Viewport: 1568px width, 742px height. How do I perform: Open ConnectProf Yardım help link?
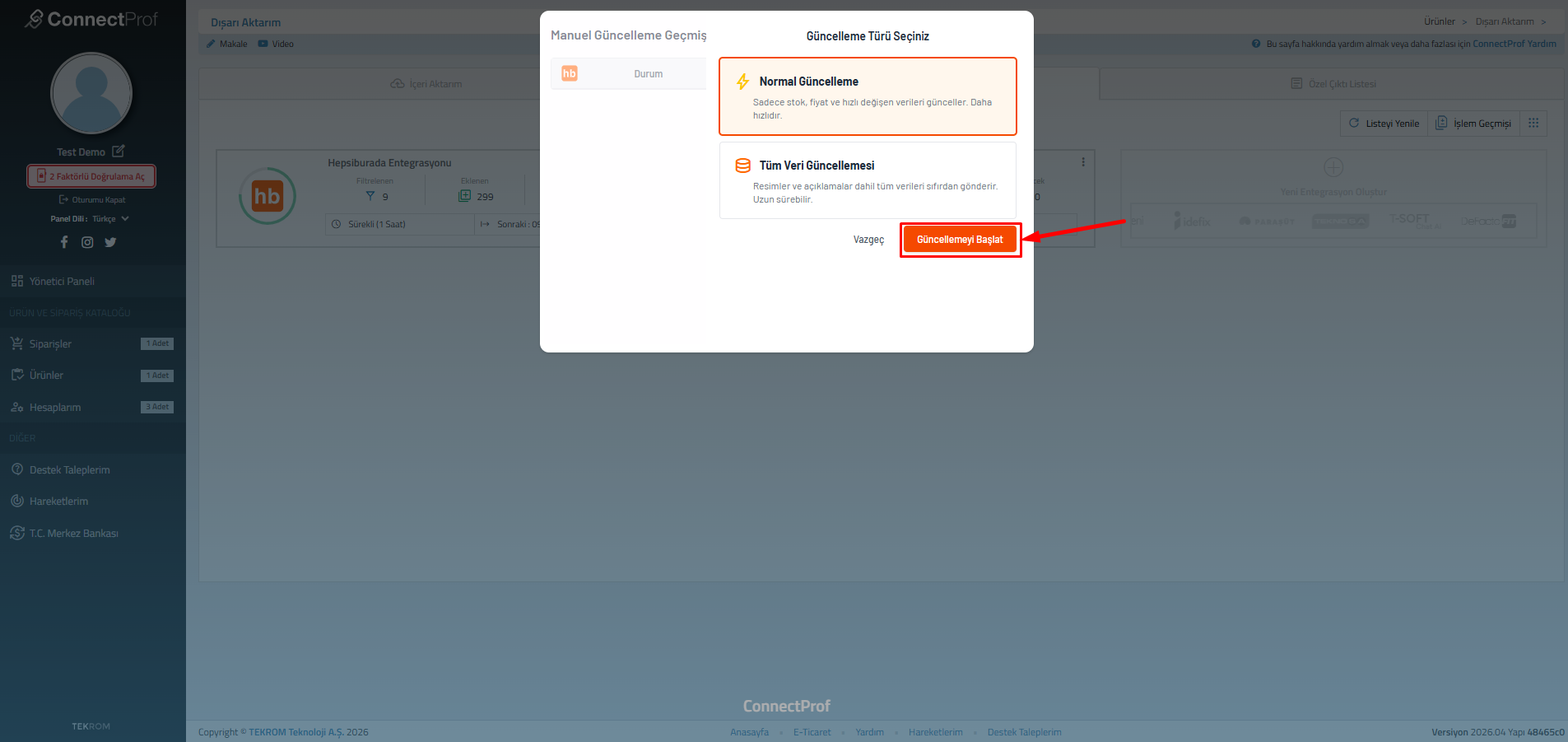click(x=1514, y=44)
